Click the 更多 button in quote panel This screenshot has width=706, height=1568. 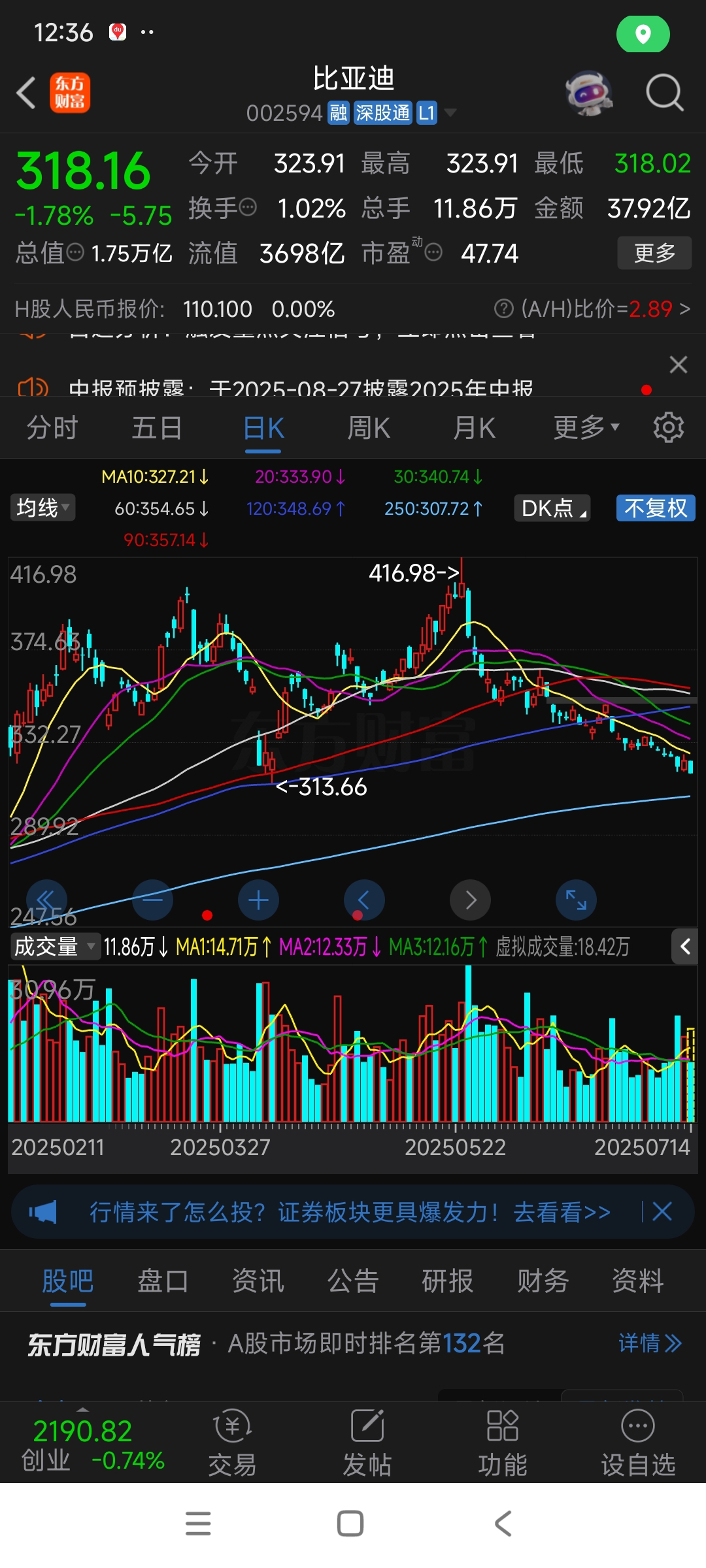[654, 253]
